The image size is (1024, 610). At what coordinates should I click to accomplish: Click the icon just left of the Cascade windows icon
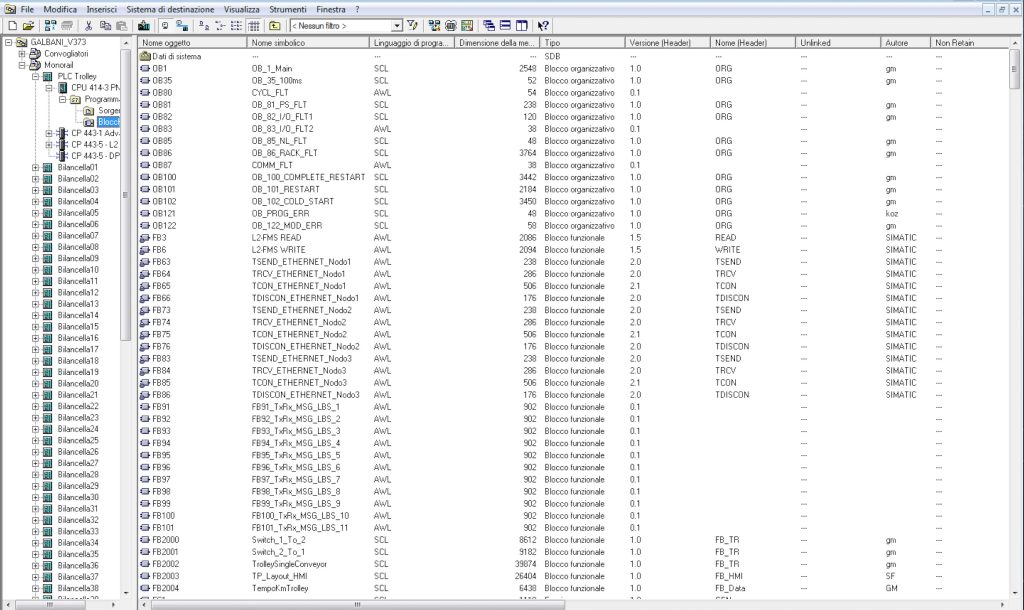pos(467,25)
